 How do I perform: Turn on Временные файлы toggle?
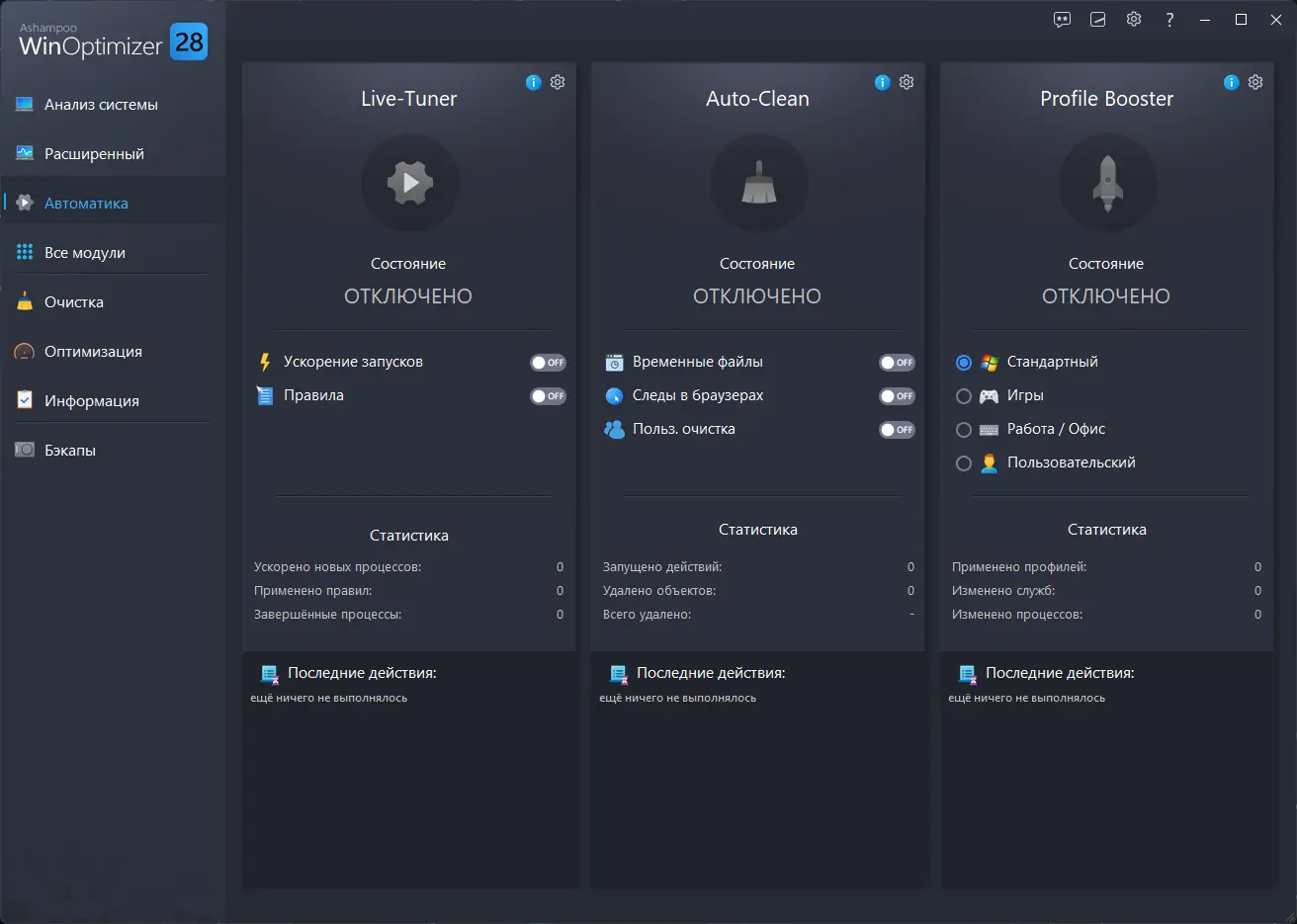point(897,363)
